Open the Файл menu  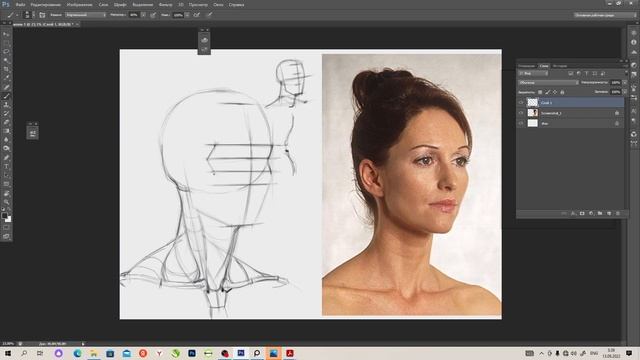pos(20,4)
